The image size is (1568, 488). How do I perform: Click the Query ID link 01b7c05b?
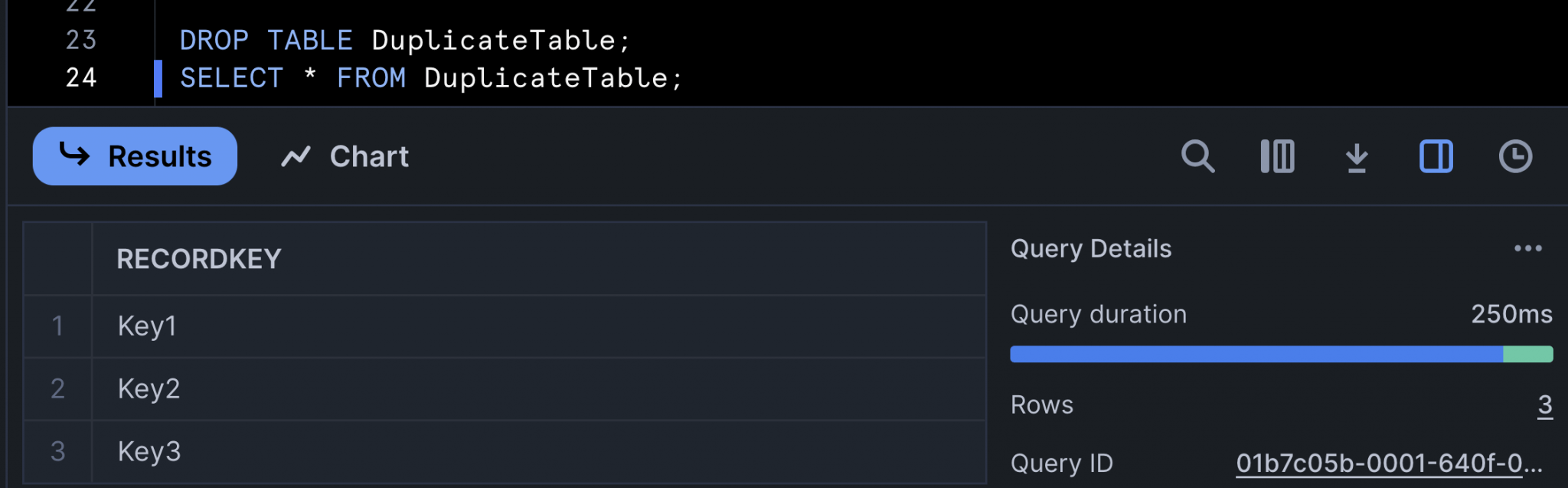click(1390, 463)
